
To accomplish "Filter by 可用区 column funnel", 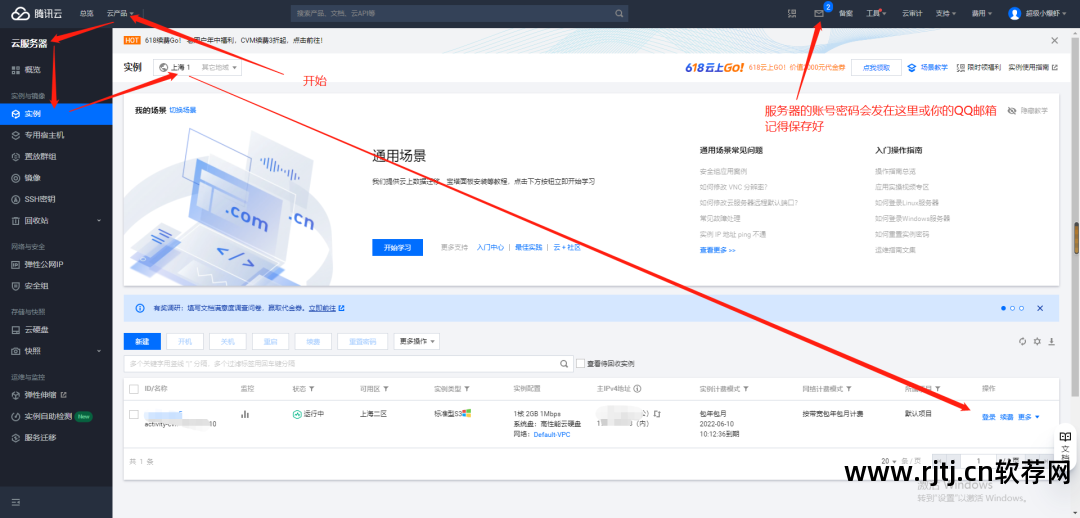I will coord(386,389).
